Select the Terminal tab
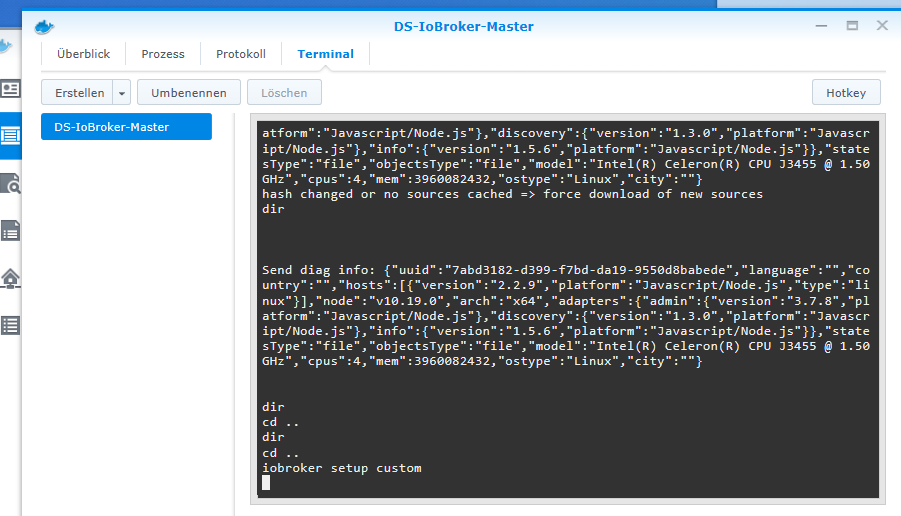The width and height of the screenshot is (901, 516). [325, 54]
